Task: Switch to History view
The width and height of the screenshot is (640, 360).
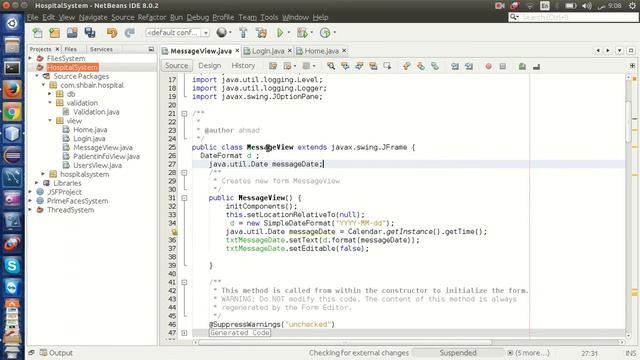Action: tap(243, 65)
